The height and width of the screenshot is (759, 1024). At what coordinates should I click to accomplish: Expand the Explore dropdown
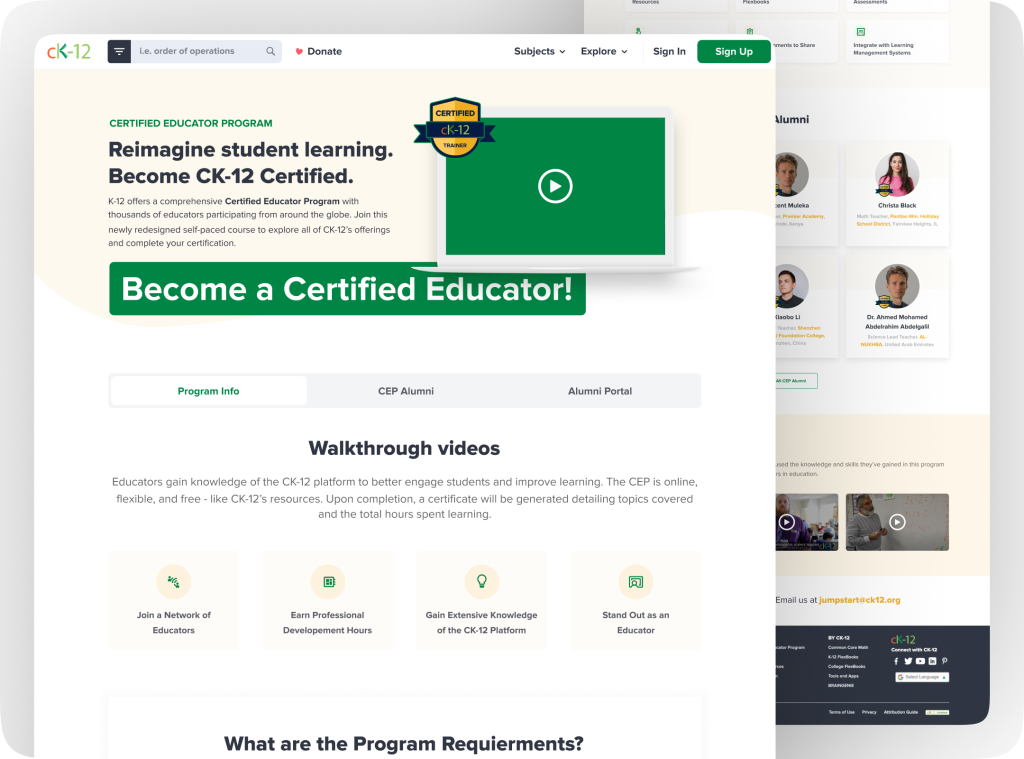pyautogui.click(x=604, y=51)
